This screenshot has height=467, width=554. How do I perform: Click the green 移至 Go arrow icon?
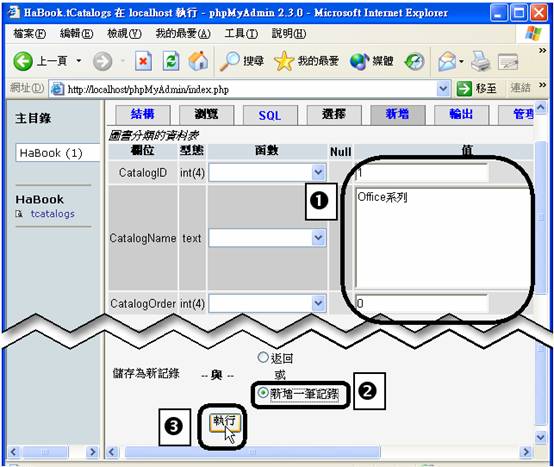coord(464,88)
